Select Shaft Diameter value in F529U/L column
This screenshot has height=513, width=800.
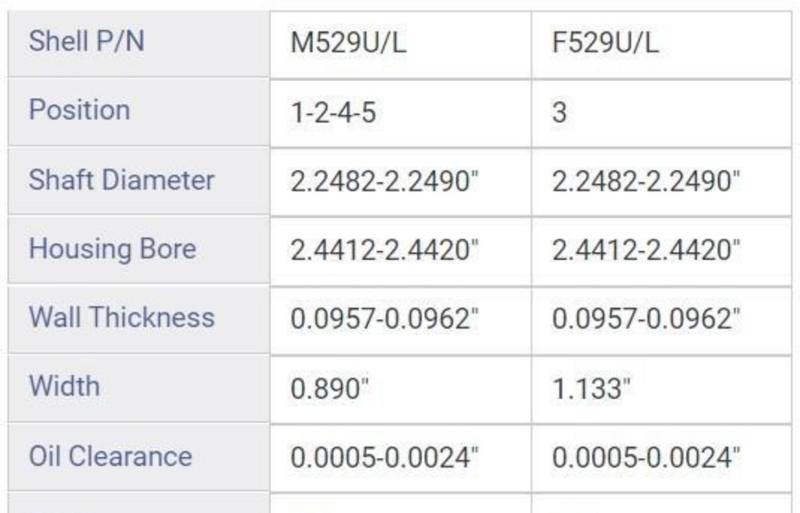coord(646,181)
